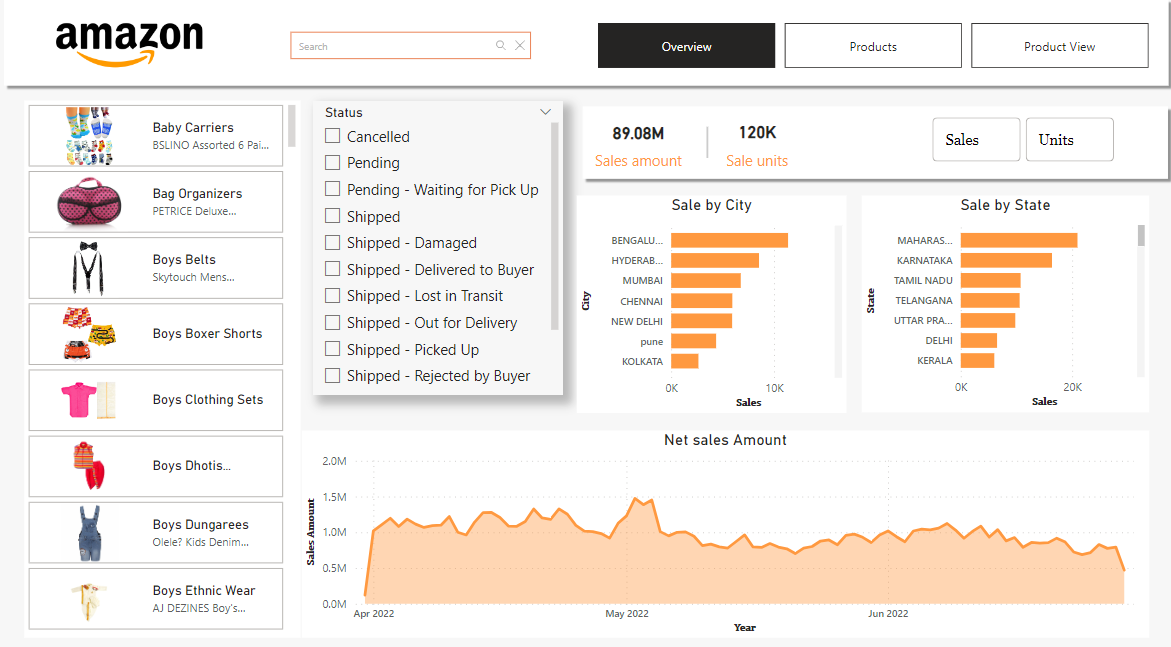
Task: Check Shipped - Lost in Transit
Action: point(333,296)
